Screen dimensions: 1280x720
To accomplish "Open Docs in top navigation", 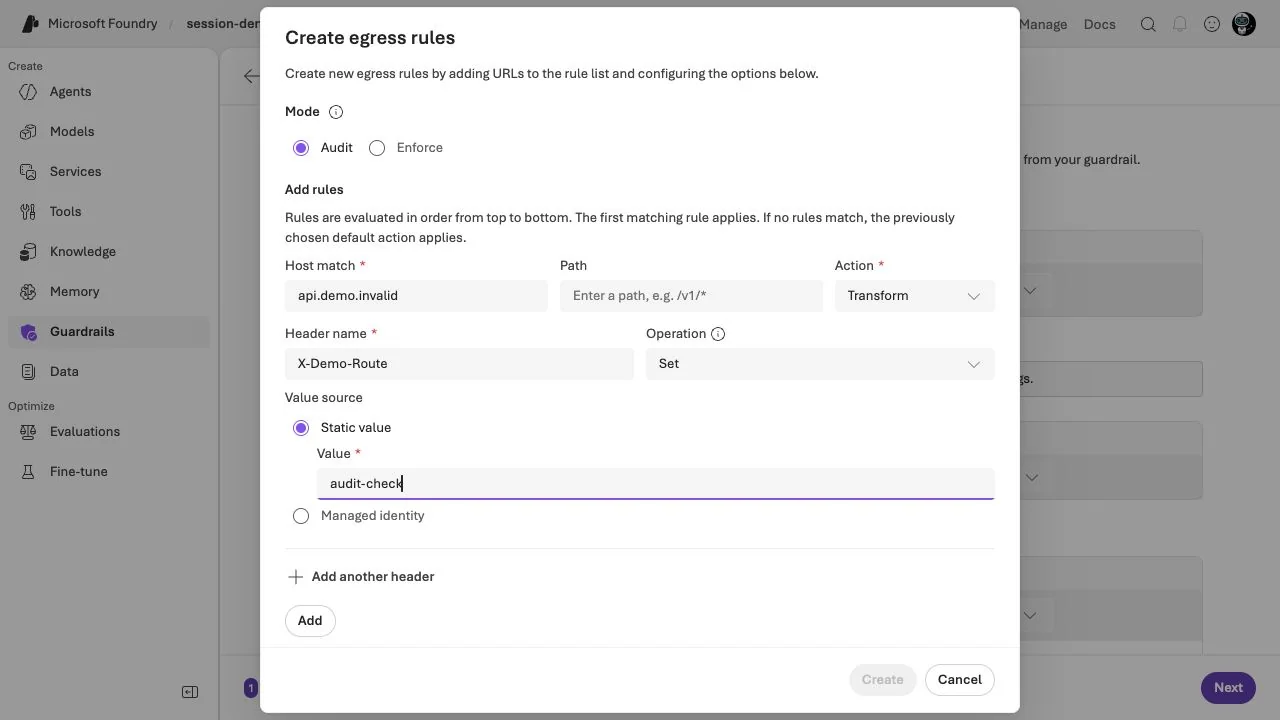I will tap(1100, 24).
